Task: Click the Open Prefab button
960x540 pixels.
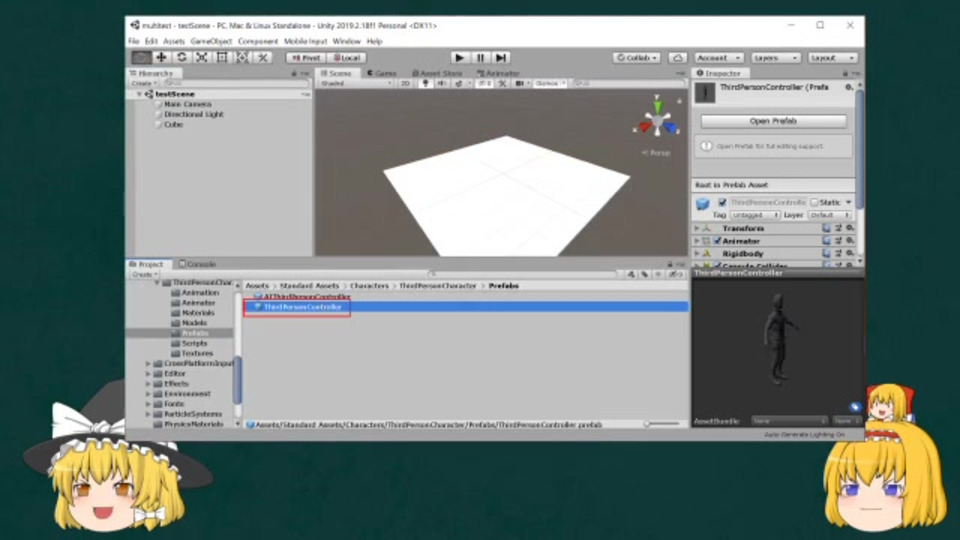Action: (x=773, y=121)
